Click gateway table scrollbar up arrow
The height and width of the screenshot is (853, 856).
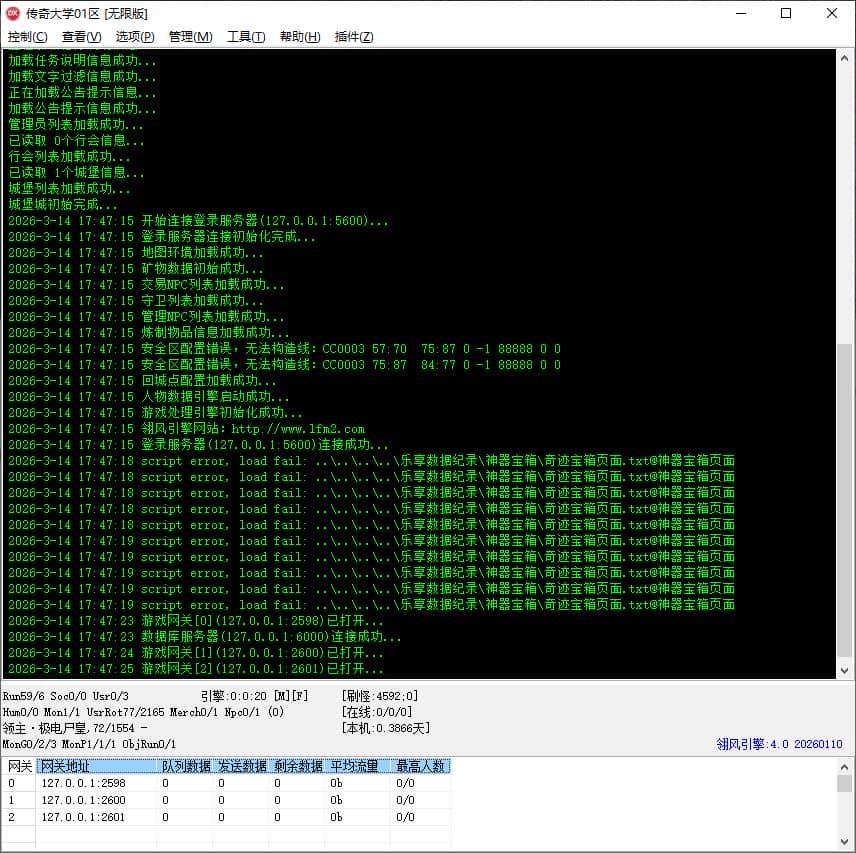[x=844, y=767]
